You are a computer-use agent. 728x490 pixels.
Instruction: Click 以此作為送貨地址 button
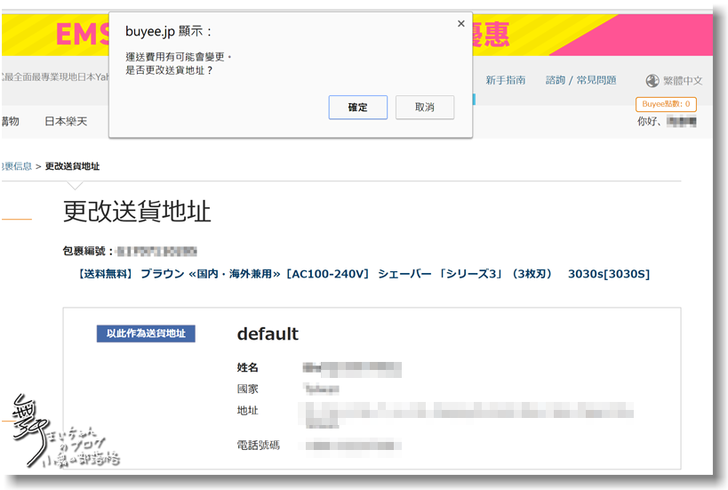tap(146, 333)
